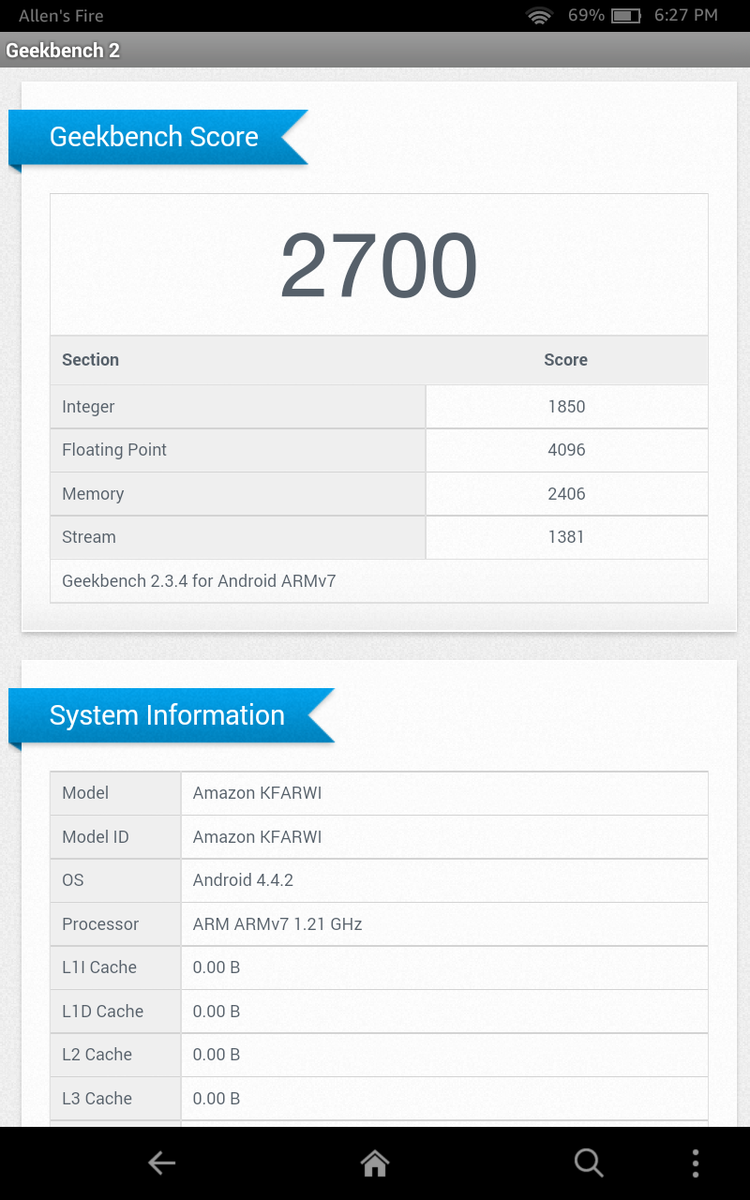750x1200 pixels.
Task: Select the L2 Cache 0.00 B value
Action: (216, 1054)
